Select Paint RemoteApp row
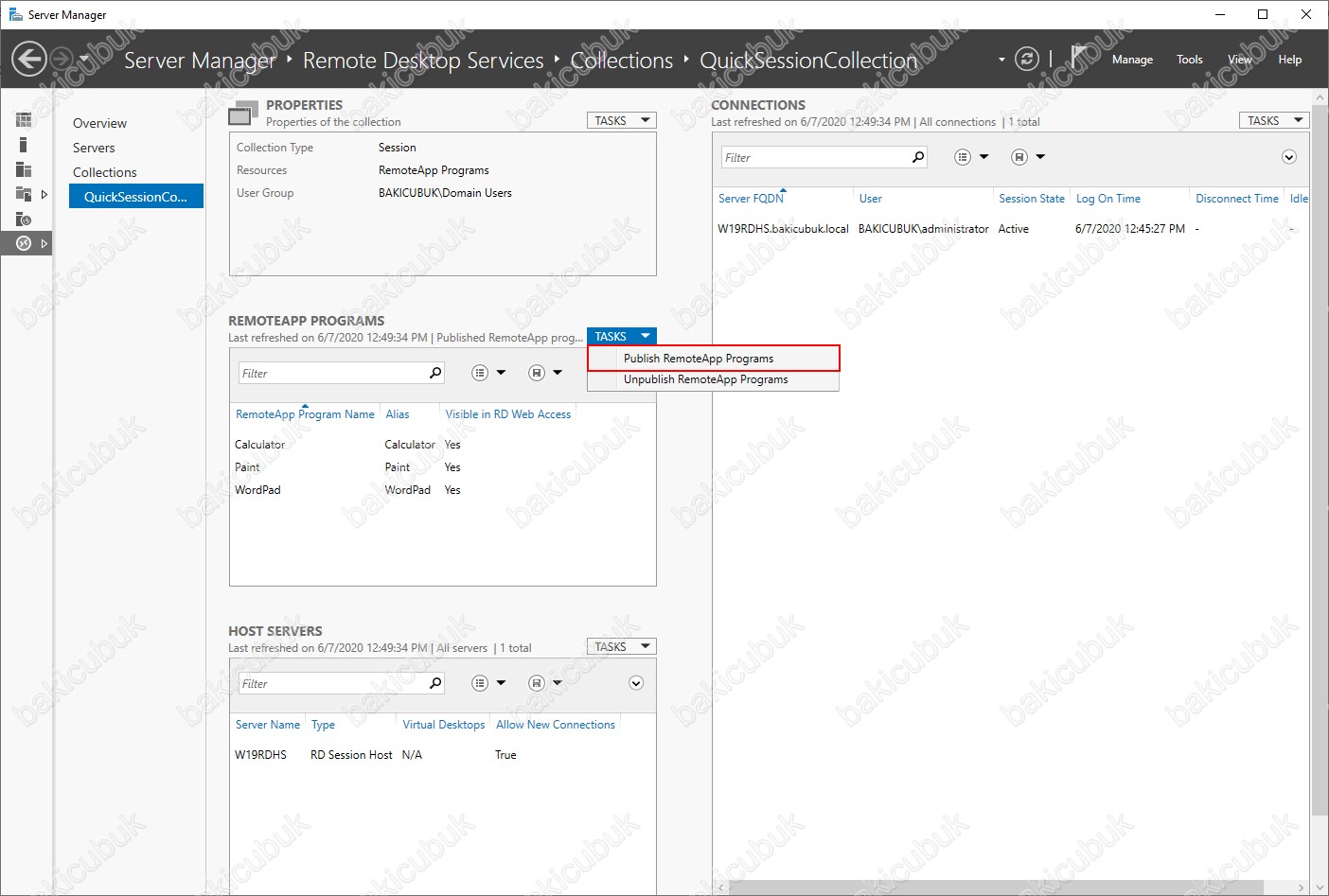This screenshot has height=896, width=1329. [x=443, y=467]
